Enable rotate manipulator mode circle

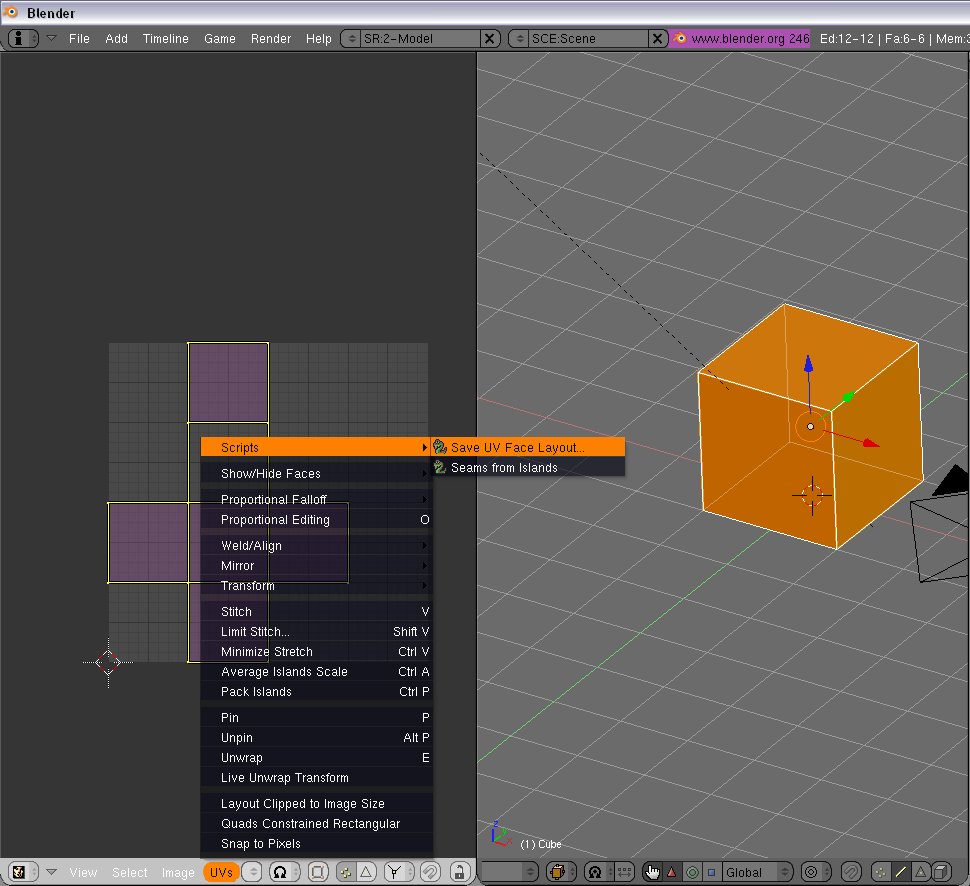tap(692, 872)
